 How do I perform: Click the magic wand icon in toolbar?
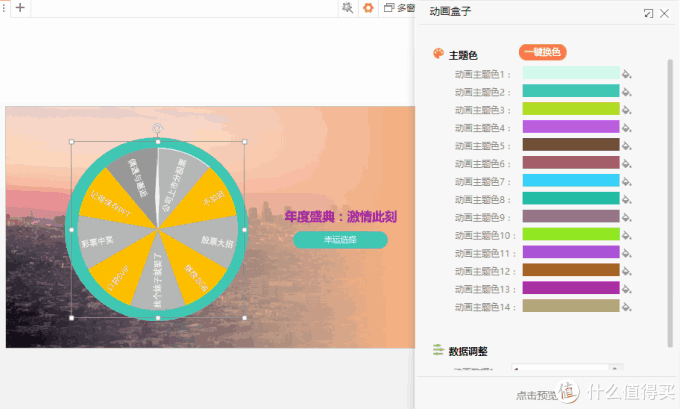[347, 8]
